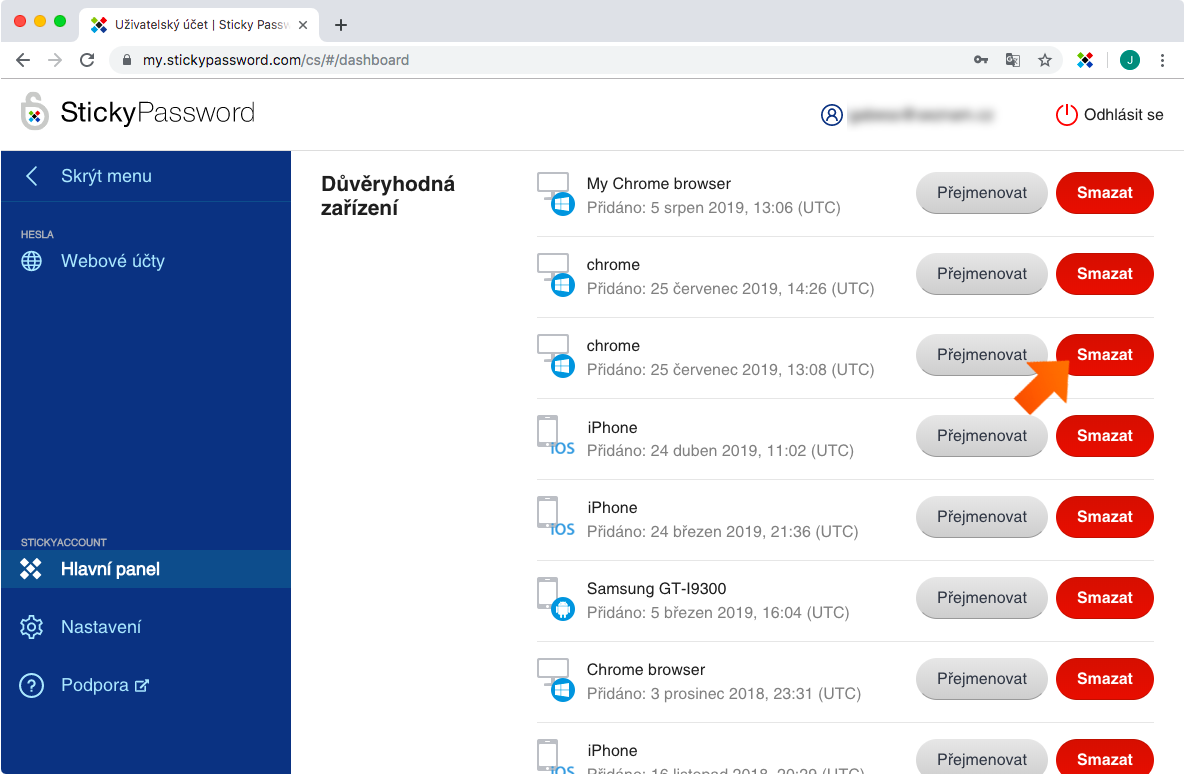
Task: Click Windows icon for chrome 14:26
Action: pyautogui.click(x=556, y=274)
